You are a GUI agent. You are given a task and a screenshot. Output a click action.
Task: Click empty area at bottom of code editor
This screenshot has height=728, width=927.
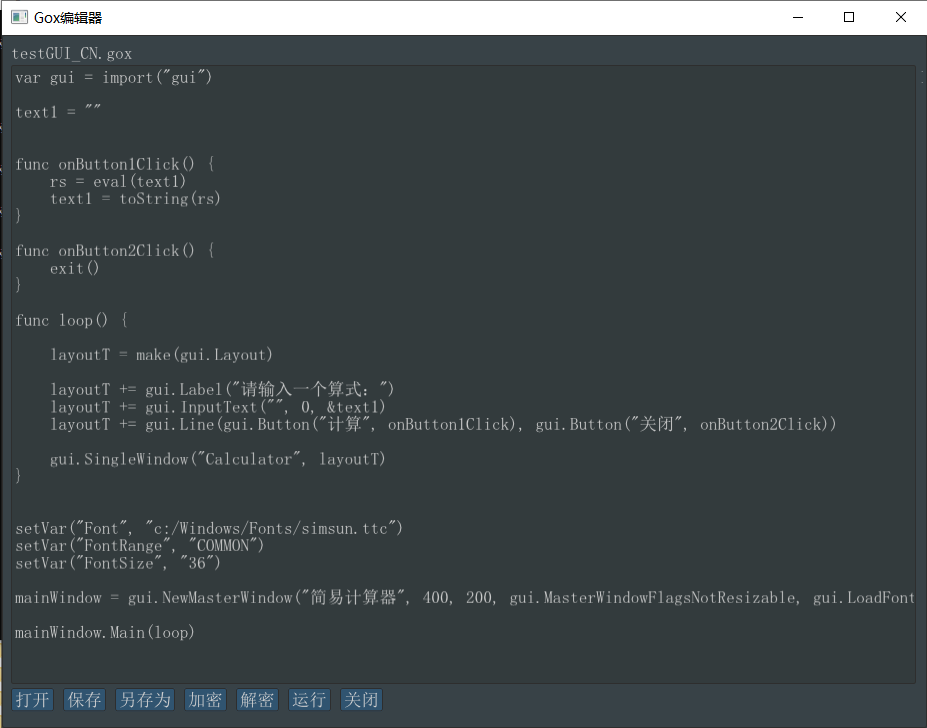[463, 662]
